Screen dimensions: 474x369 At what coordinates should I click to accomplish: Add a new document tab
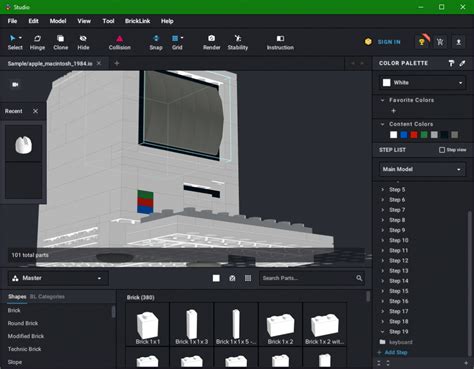pos(117,63)
